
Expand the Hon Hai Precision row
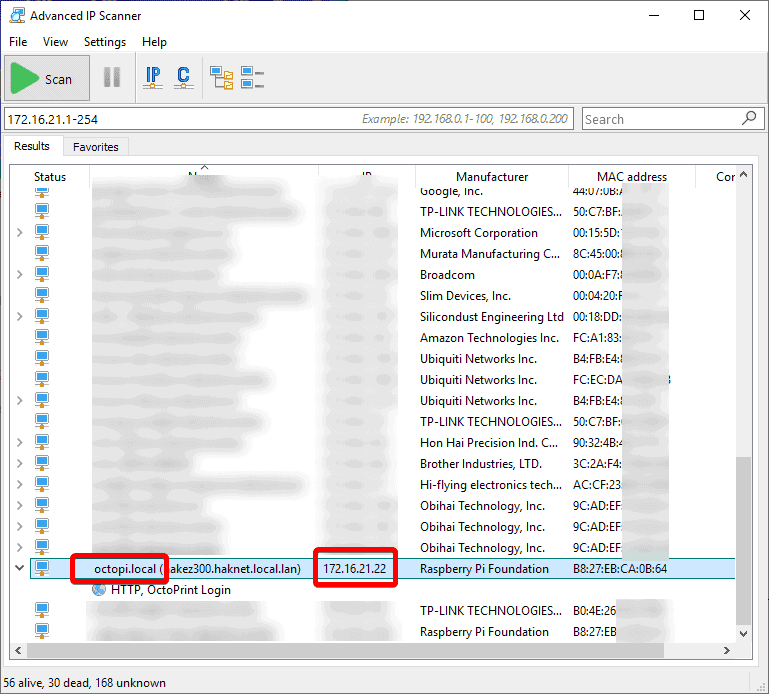pyautogui.click(x=20, y=442)
